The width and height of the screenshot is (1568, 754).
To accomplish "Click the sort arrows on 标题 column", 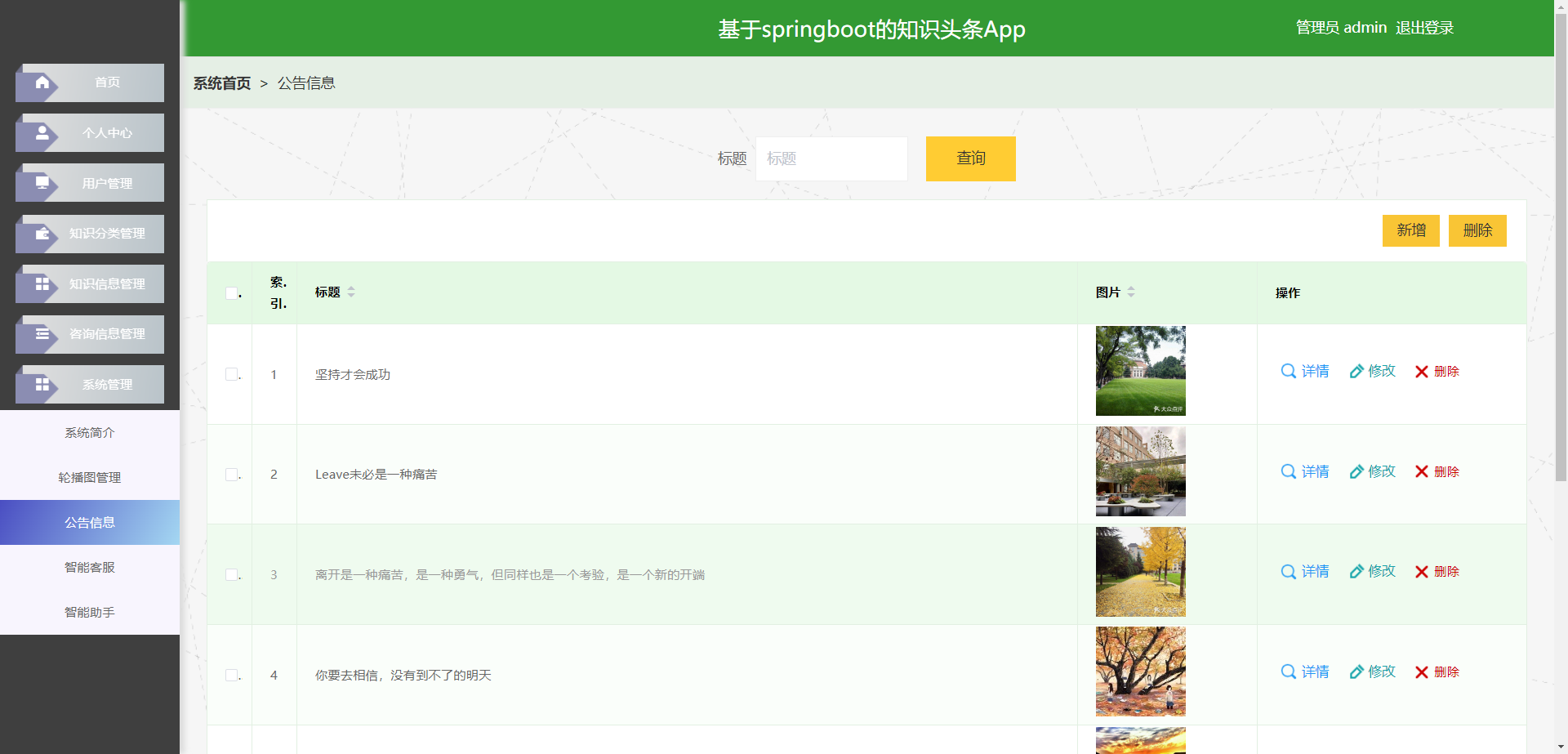I will pyautogui.click(x=351, y=292).
